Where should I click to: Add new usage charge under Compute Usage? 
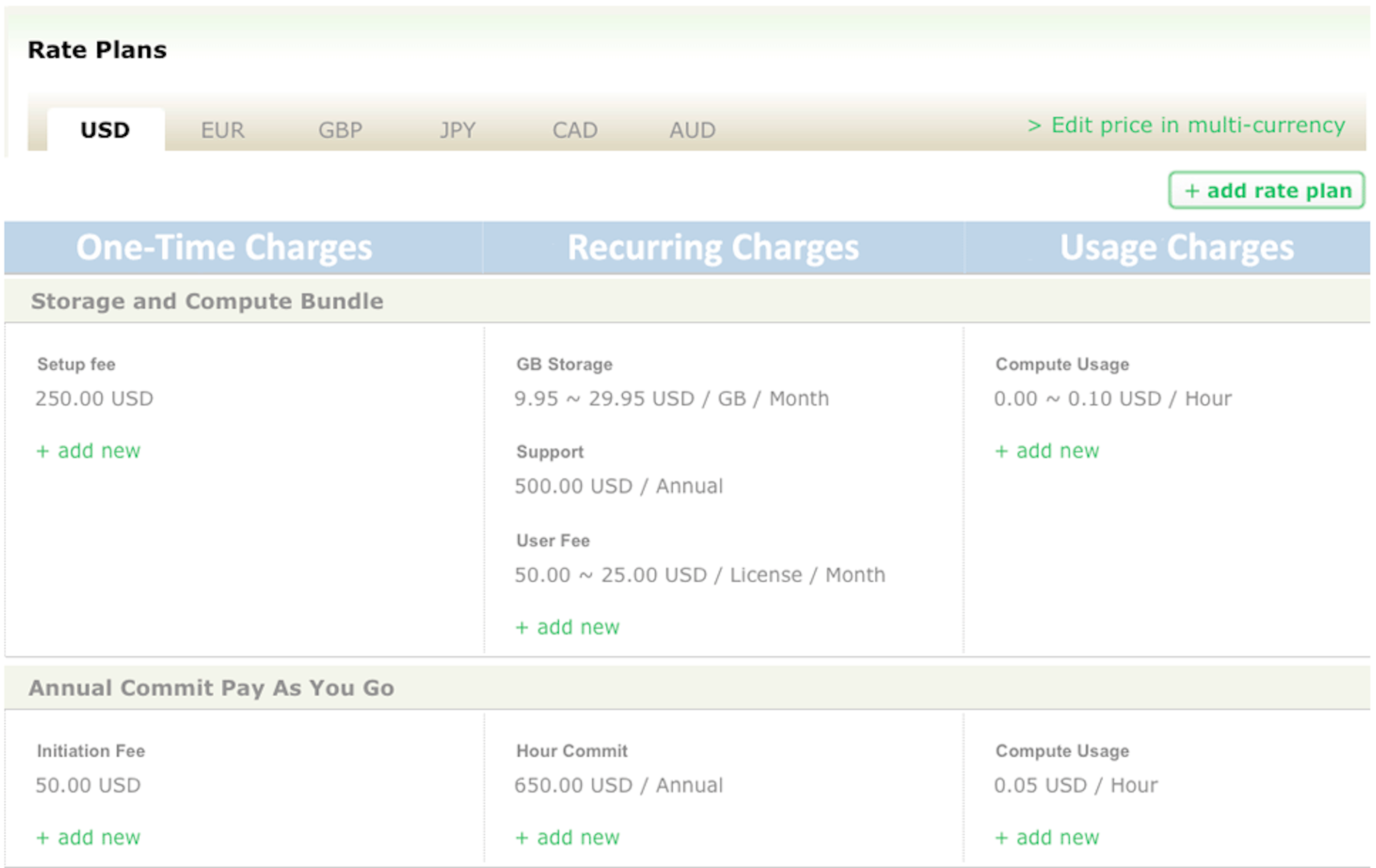coord(1047,451)
